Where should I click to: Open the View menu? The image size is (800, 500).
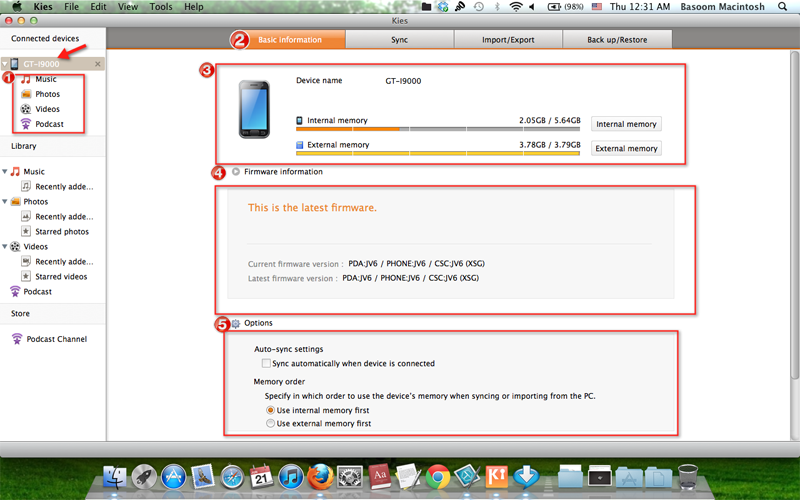[x=128, y=7]
